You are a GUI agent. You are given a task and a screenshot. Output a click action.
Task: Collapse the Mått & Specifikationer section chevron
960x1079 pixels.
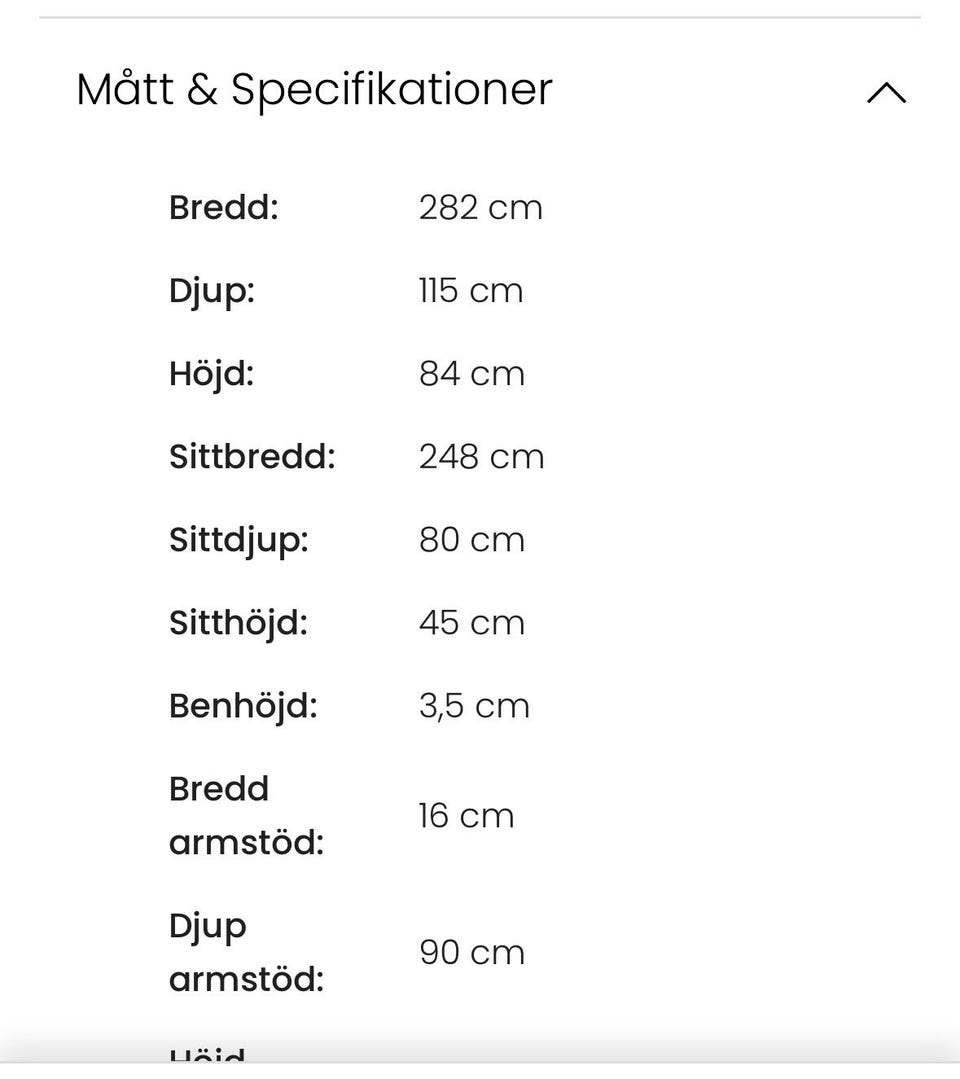[x=886, y=93]
